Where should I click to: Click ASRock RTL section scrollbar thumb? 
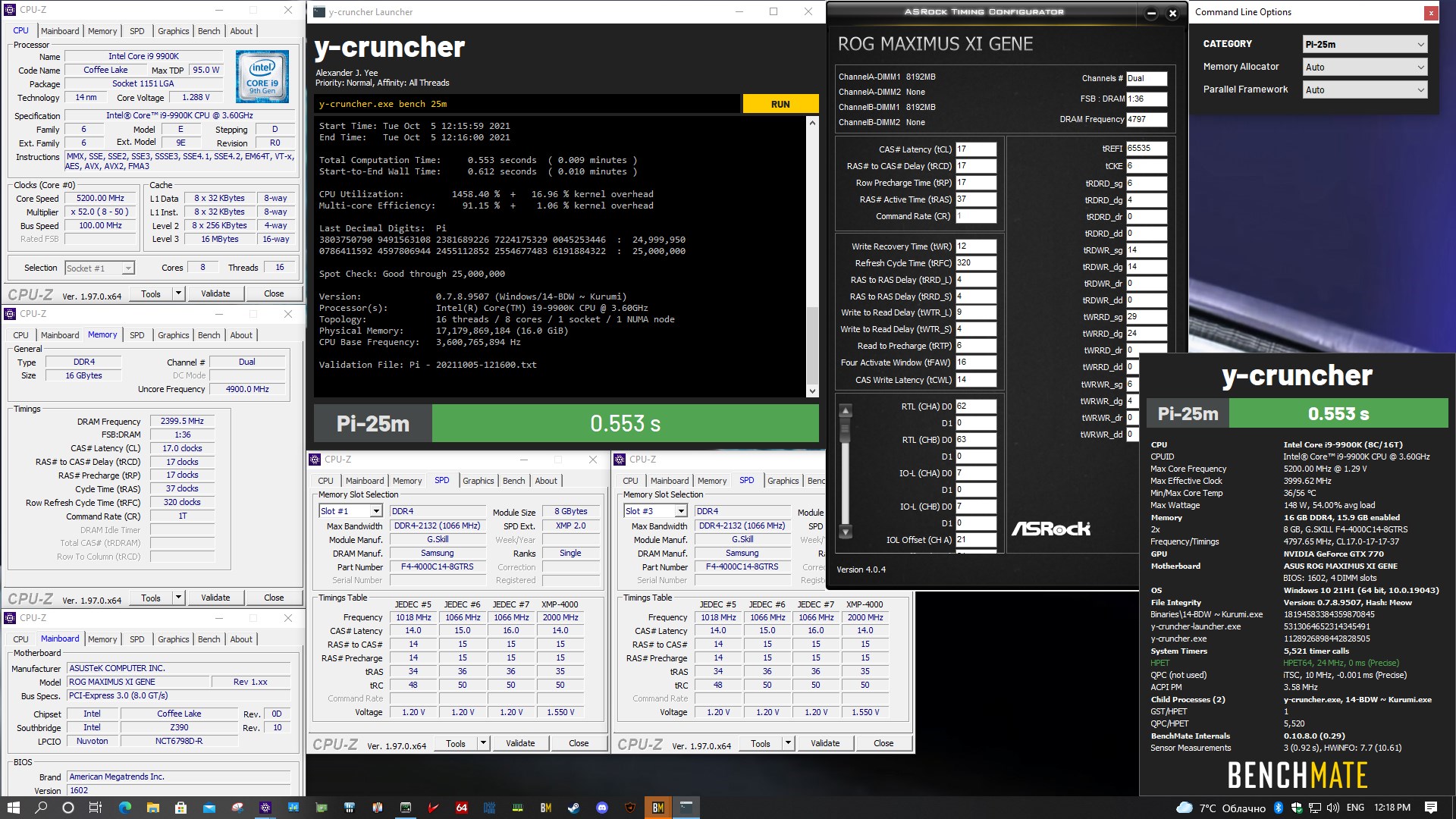point(846,431)
